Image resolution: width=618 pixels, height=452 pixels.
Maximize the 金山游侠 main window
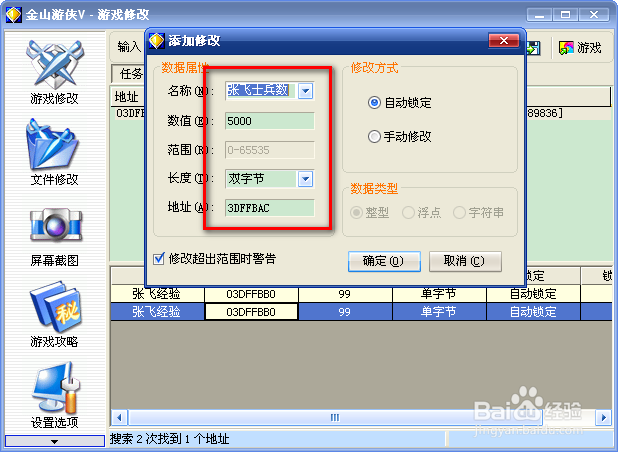[565, 15]
